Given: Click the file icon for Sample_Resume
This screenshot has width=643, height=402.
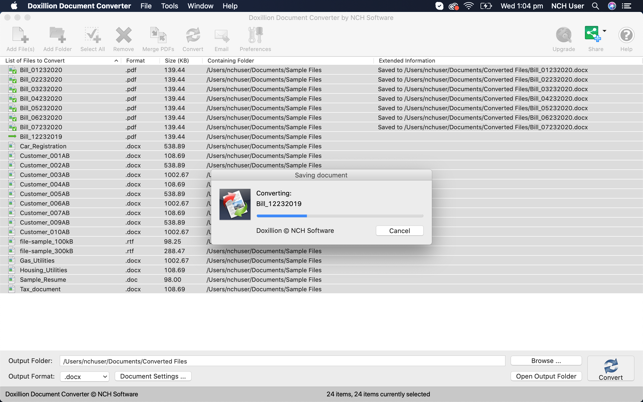Looking at the screenshot, I should point(11,280).
